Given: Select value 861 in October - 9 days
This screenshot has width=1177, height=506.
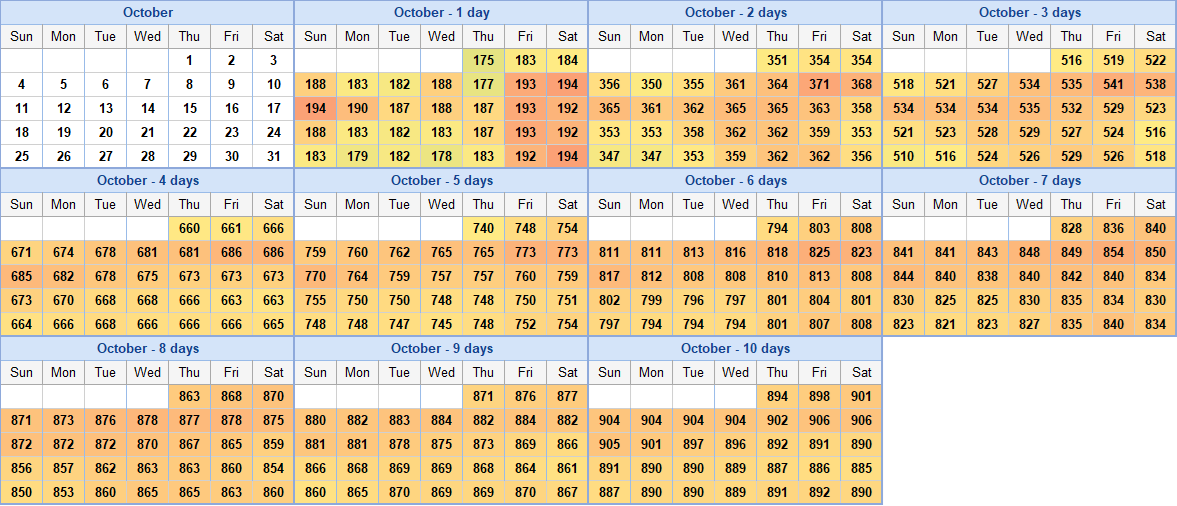Looking at the screenshot, I should (x=567, y=468).
